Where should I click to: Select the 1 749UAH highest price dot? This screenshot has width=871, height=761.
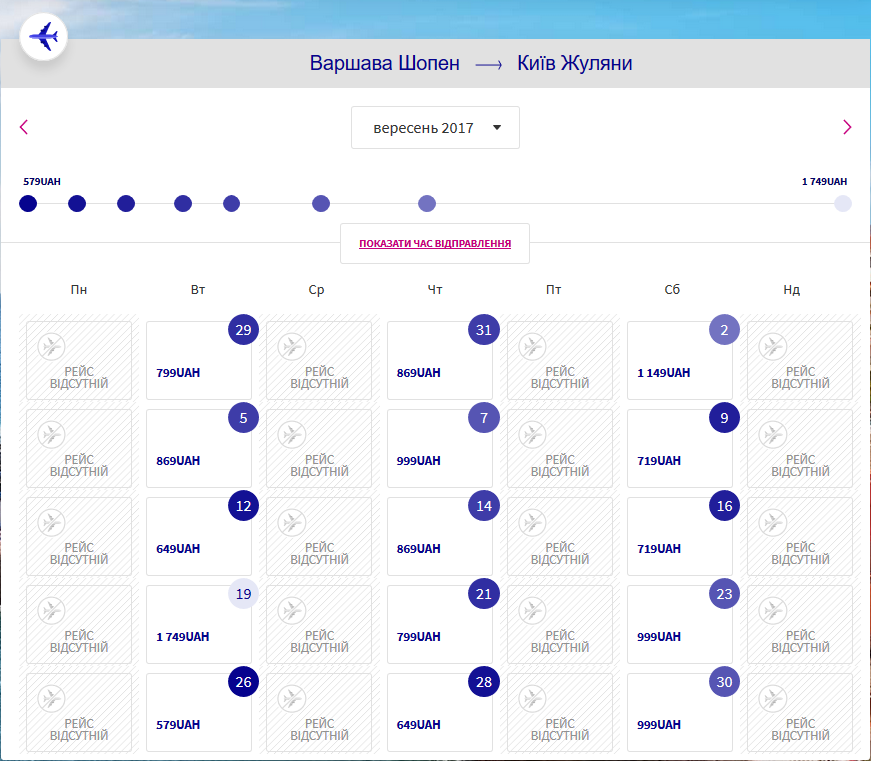coord(843,204)
